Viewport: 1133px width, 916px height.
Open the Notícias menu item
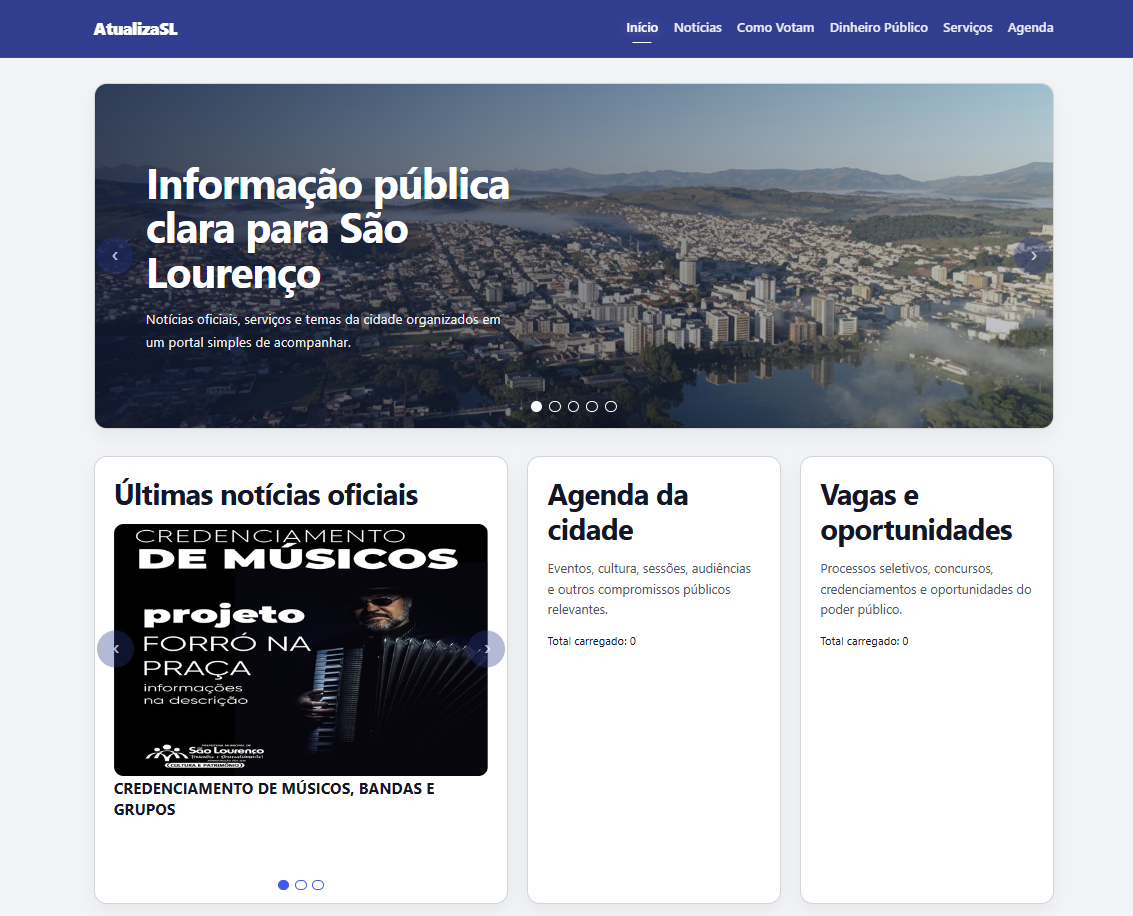697,27
